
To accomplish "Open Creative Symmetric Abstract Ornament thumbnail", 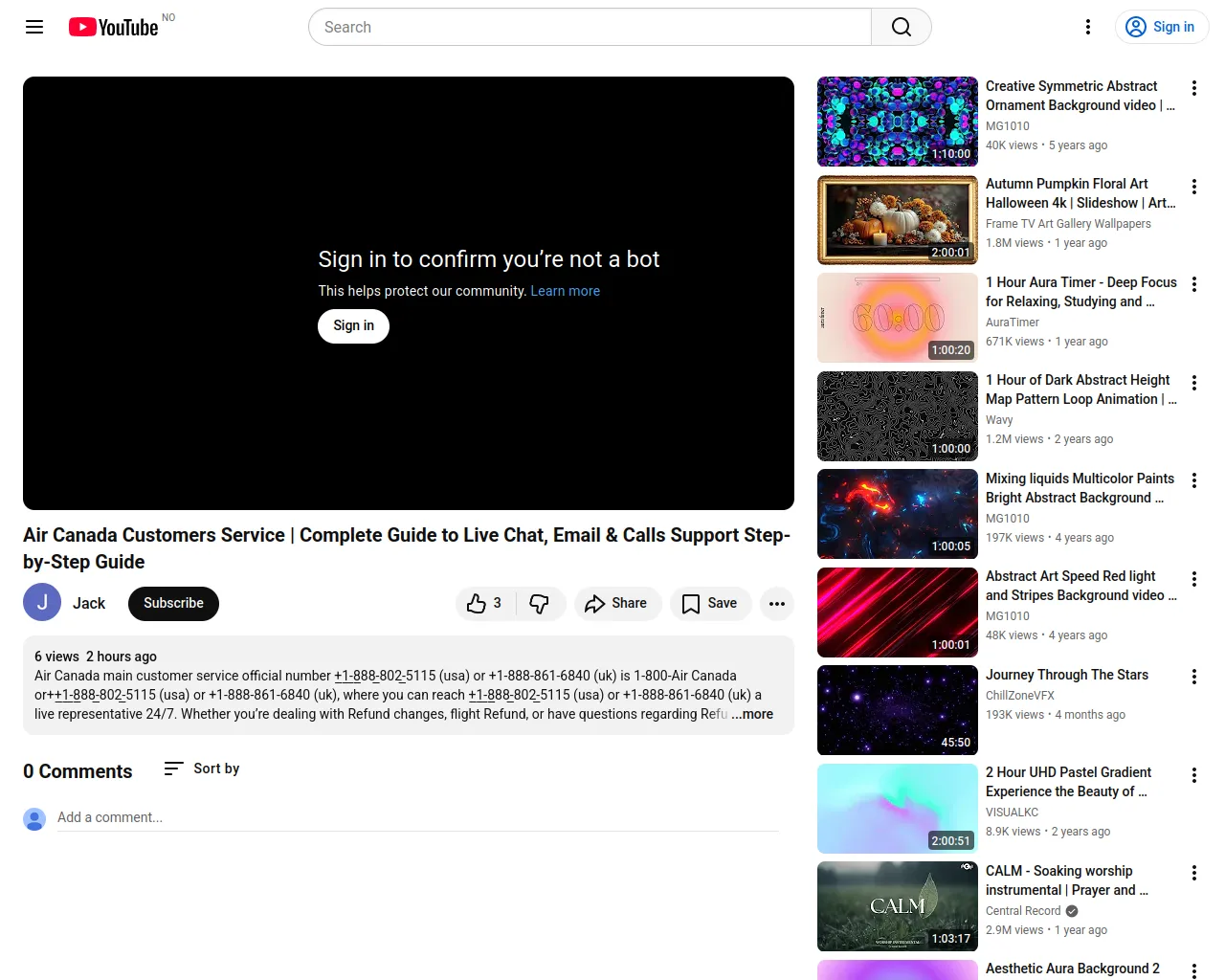I will [x=898, y=122].
